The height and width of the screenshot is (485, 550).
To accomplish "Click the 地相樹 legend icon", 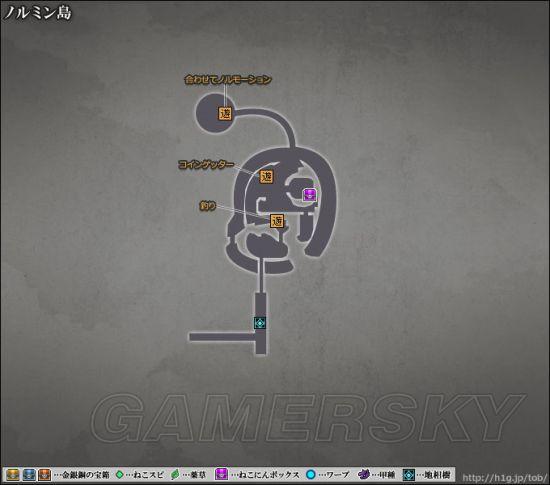I will [409, 475].
